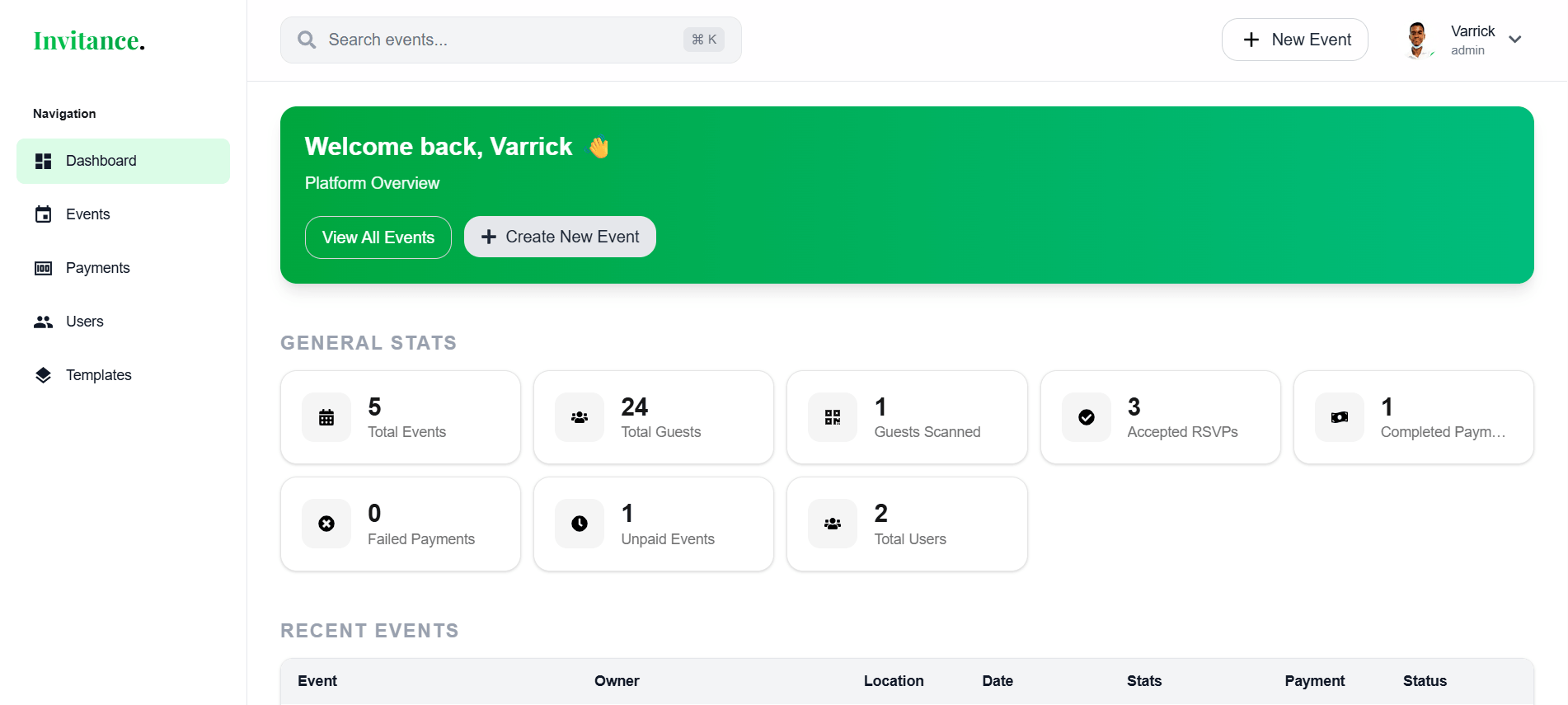Click Varrick's avatar picture
This screenshot has width=1568, height=705.
[x=1417, y=40]
